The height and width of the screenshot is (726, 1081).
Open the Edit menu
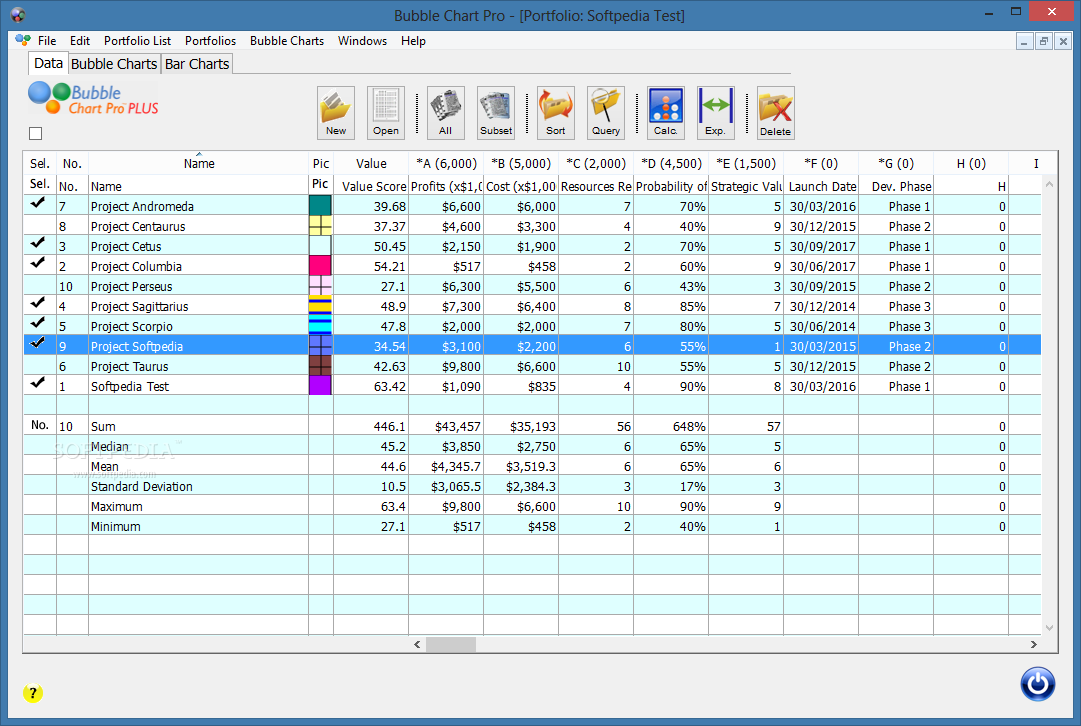click(80, 41)
